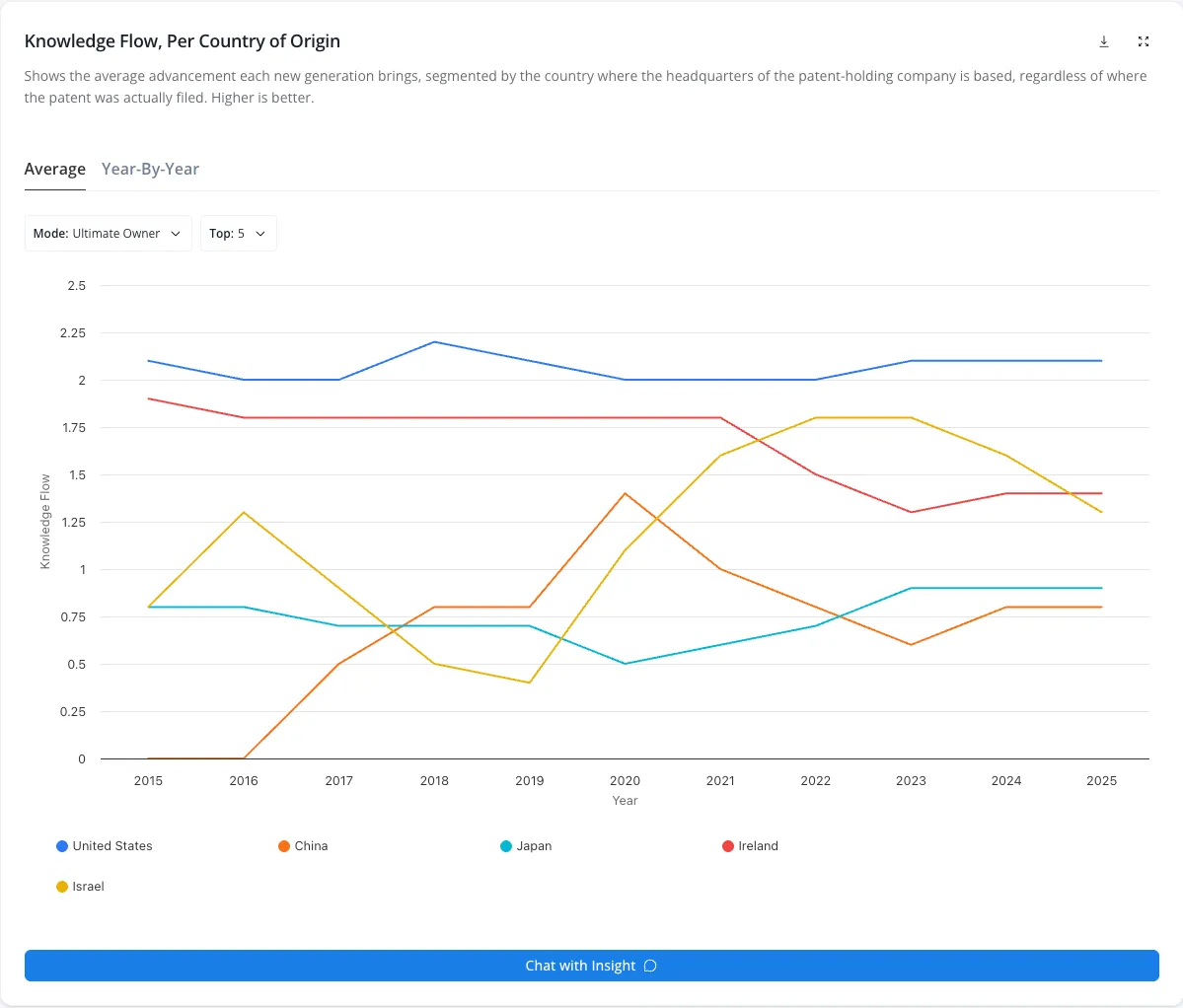
Task: Click the 2018 x-axis label
Action: 434,781
